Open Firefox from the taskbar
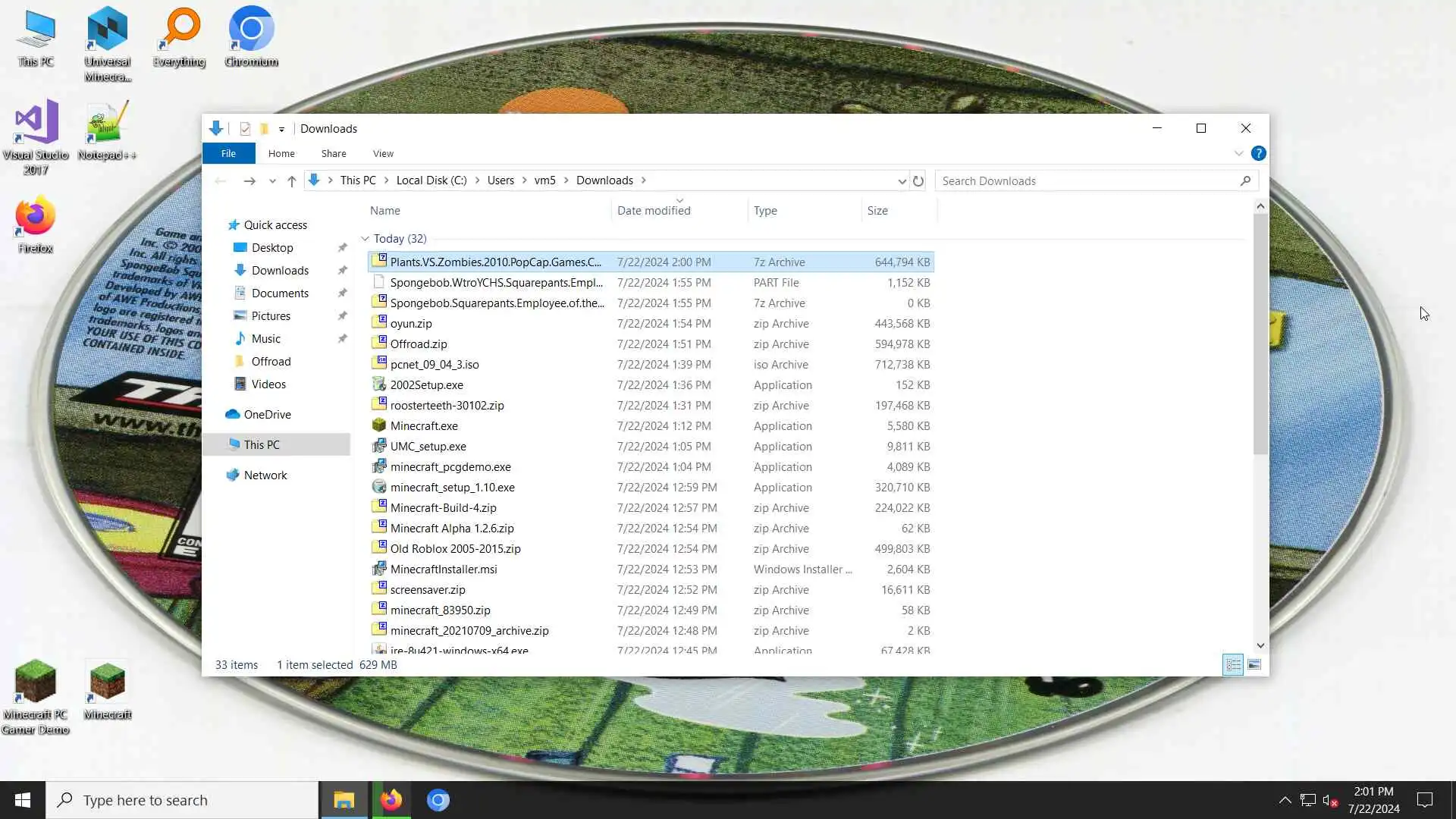Image resolution: width=1456 pixels, height=819 pixels. (391, 800)
